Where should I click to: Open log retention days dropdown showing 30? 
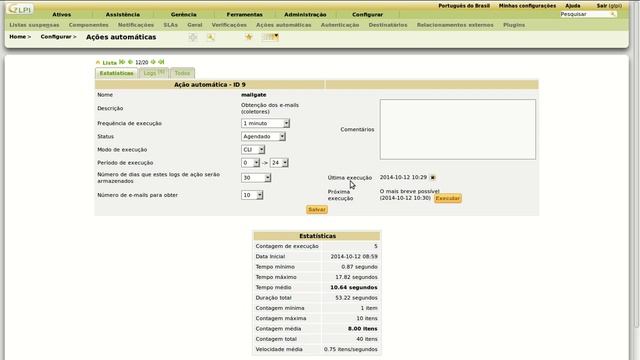click(x=256, y=178)
